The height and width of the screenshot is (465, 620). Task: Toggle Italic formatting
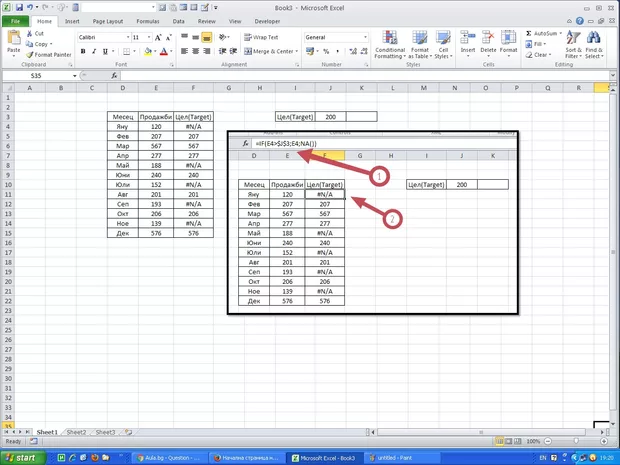[94, 51]
